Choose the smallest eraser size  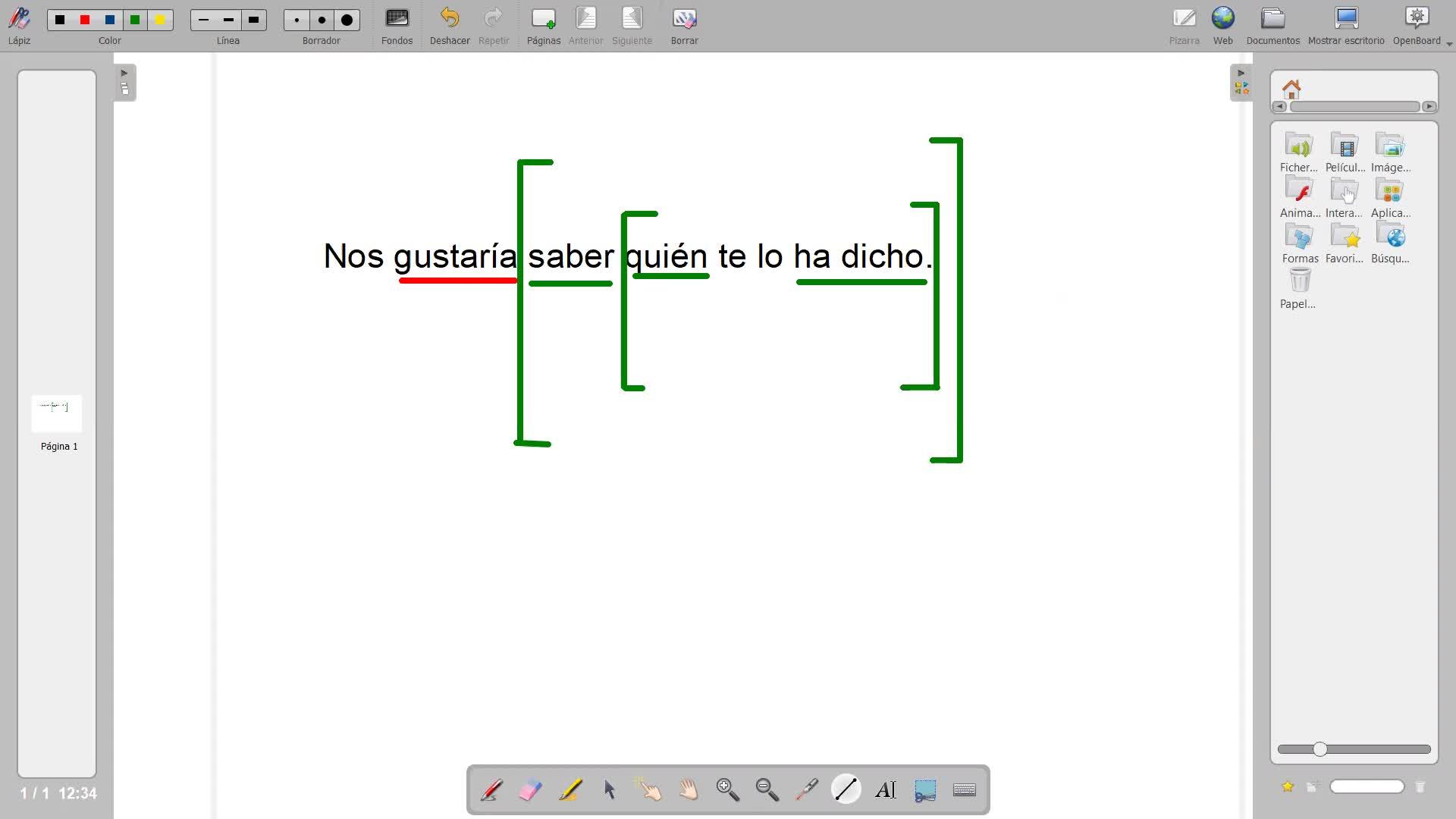297,20
